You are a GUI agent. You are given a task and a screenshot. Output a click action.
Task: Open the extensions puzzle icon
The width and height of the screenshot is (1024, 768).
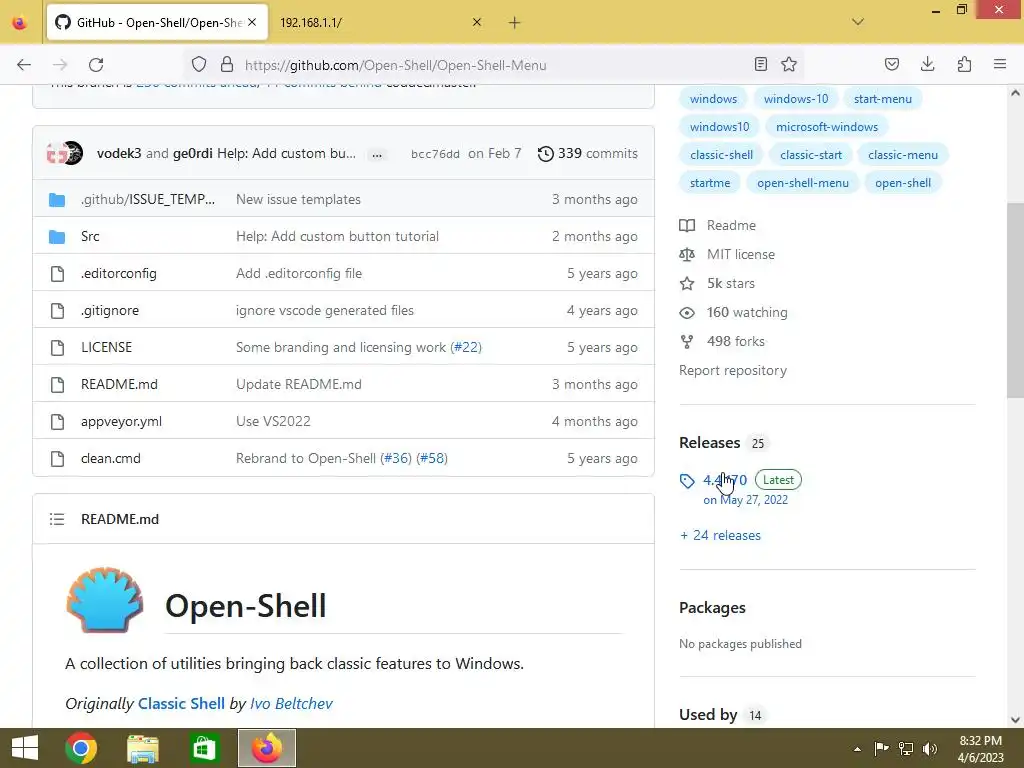[964, 64]
